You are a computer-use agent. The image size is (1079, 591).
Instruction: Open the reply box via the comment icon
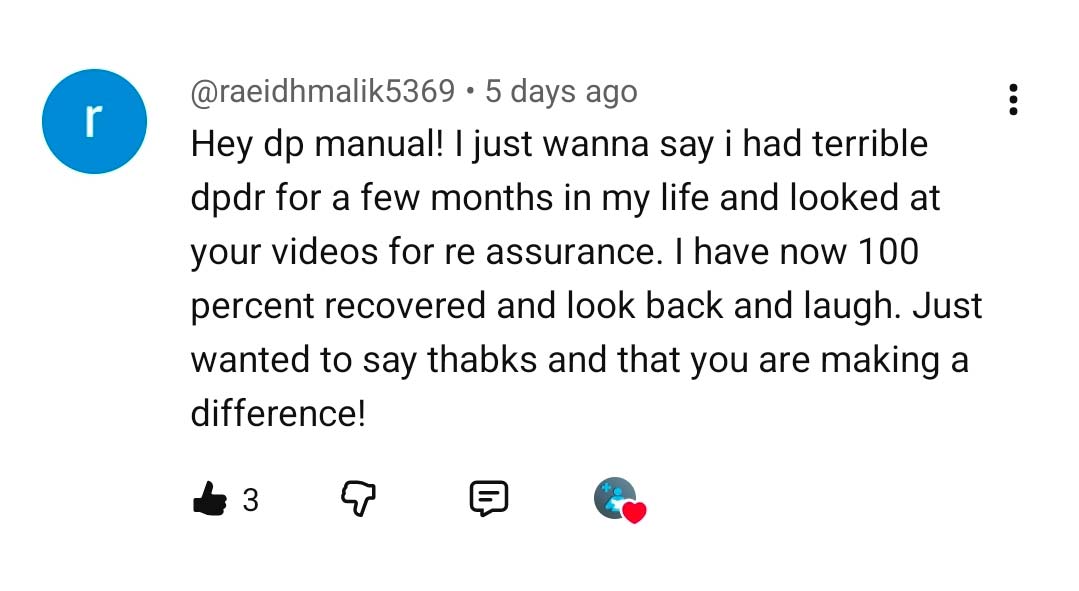click(487, 499)
